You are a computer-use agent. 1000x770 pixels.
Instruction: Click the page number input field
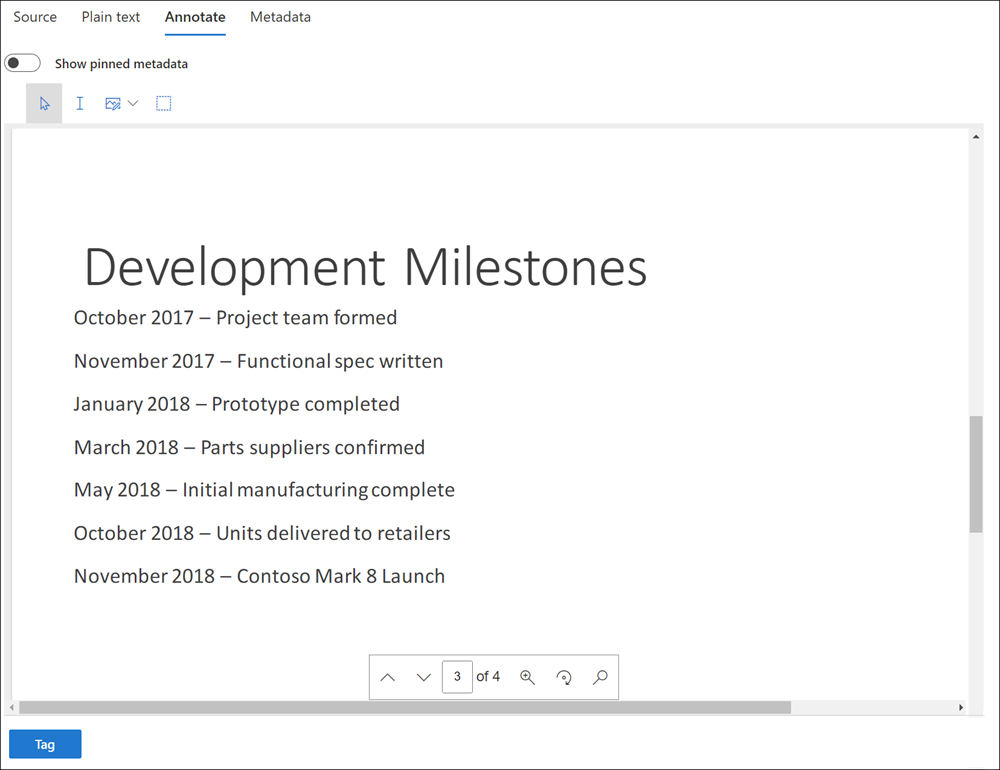click(457, 677)
